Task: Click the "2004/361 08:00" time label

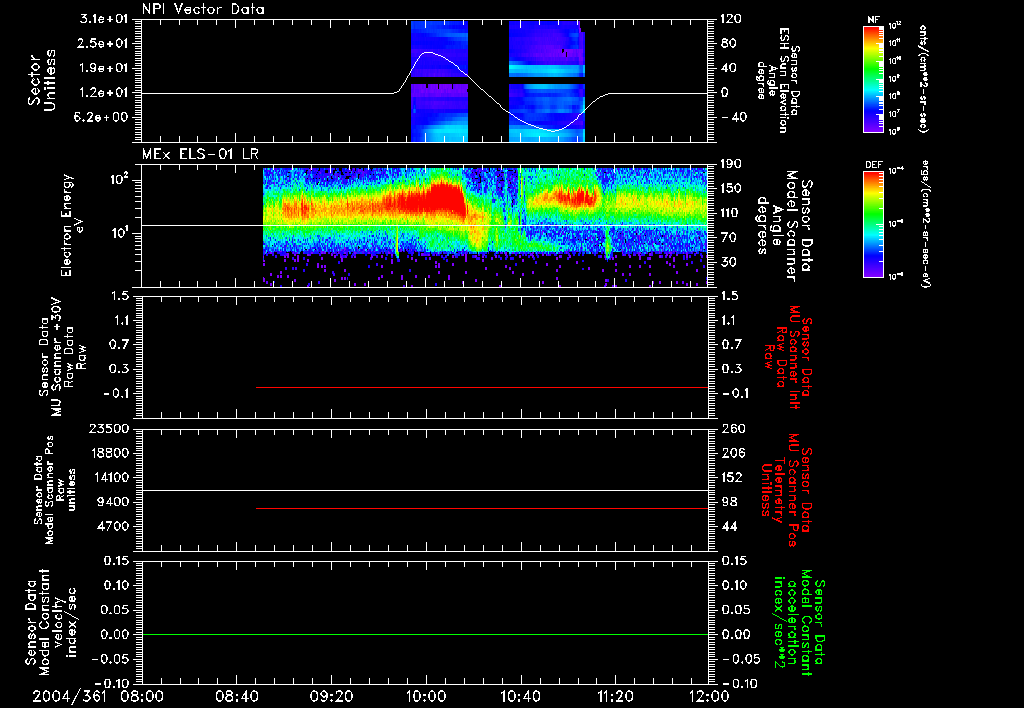Action: [x=100, y=696]
